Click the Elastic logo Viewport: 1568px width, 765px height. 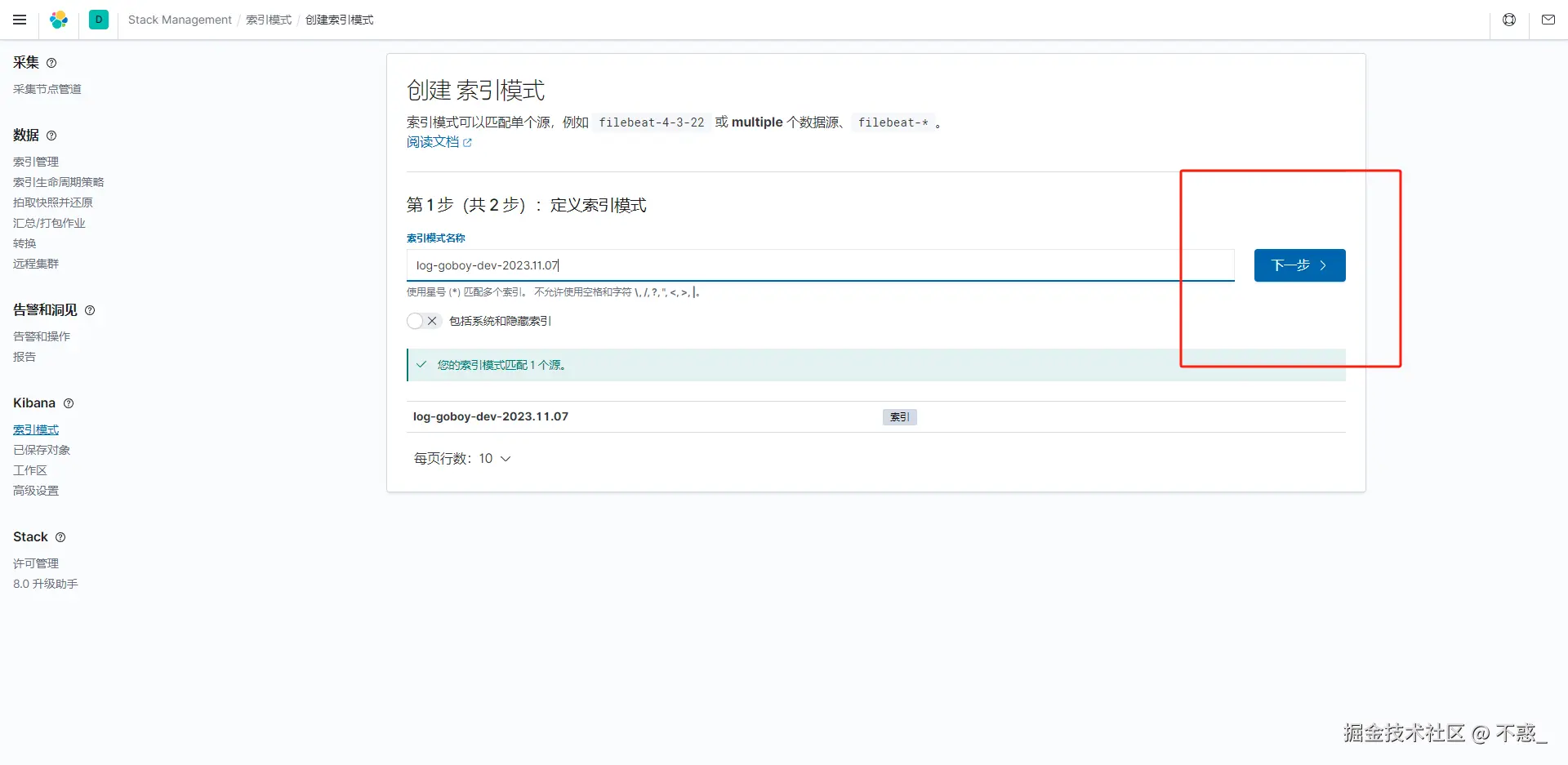[x=58, y=20]
